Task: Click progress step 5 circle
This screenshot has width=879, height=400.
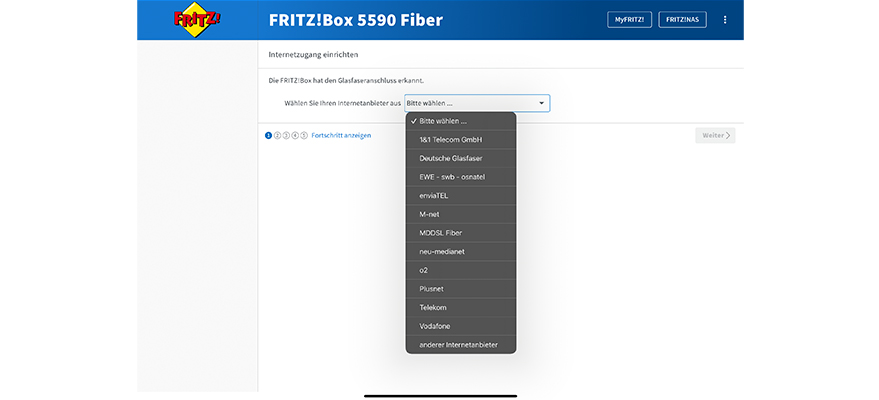Action: (x=304, y=135)
